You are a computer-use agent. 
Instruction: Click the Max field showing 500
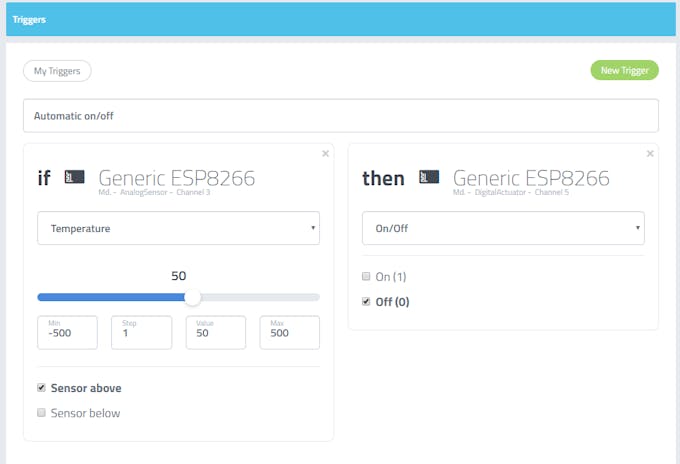coord(290,333)
